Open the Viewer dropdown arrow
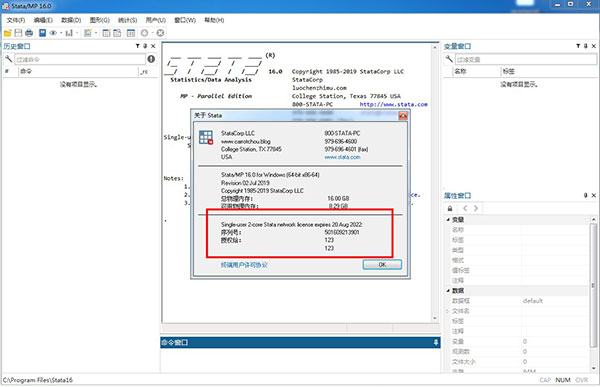 coord(61,33)
